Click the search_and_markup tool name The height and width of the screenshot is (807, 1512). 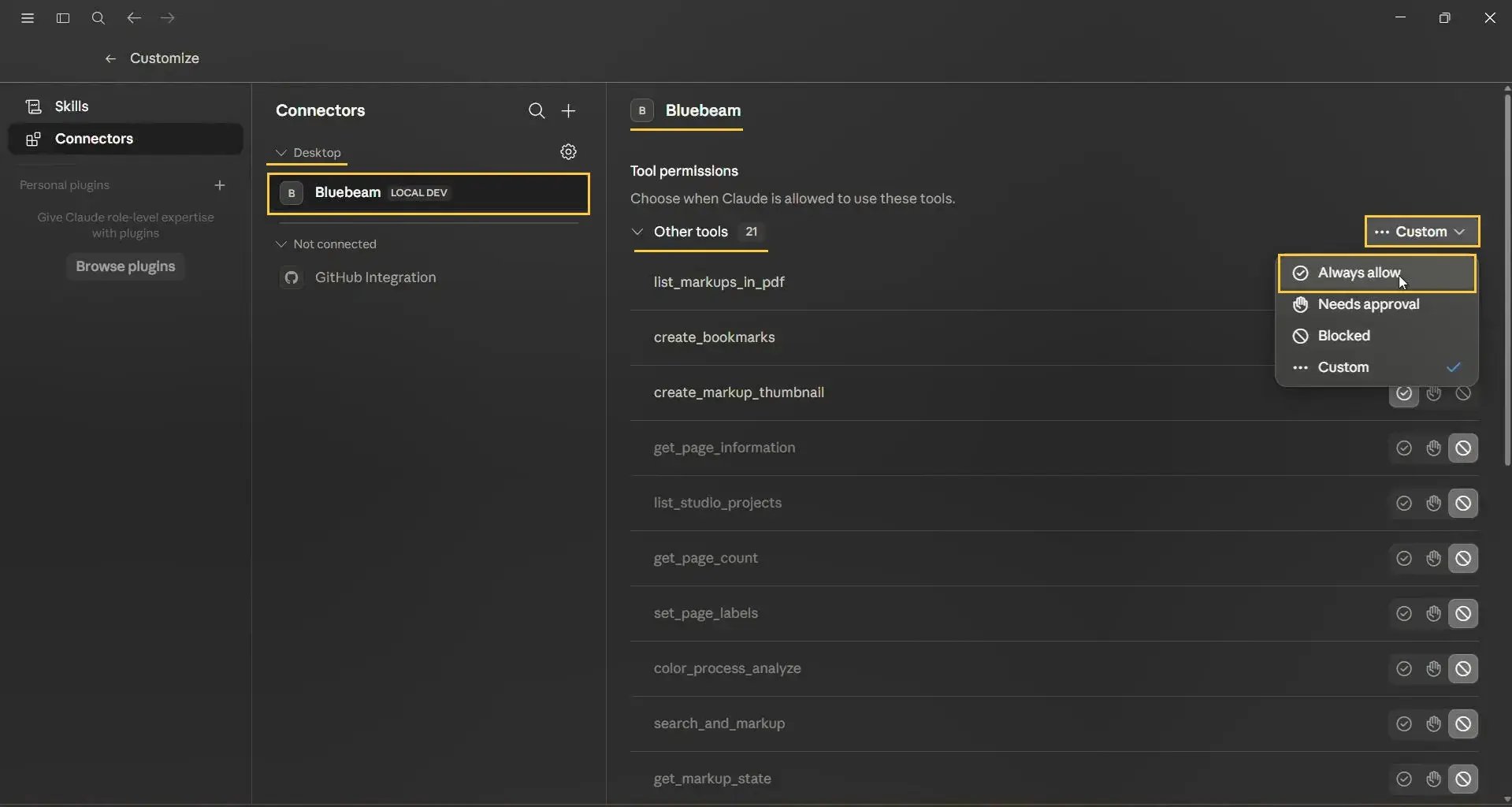719,723
